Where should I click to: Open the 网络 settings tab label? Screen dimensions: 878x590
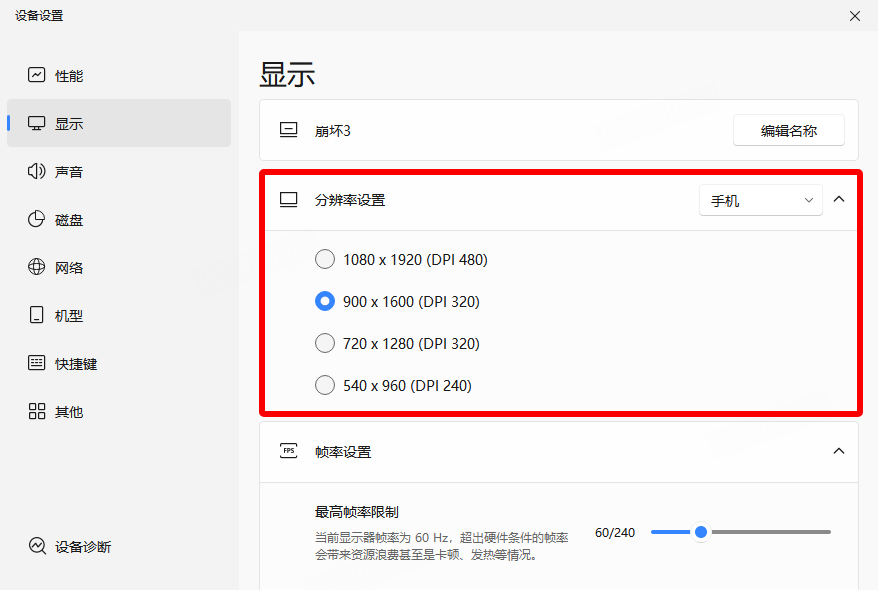pos(69,268)
